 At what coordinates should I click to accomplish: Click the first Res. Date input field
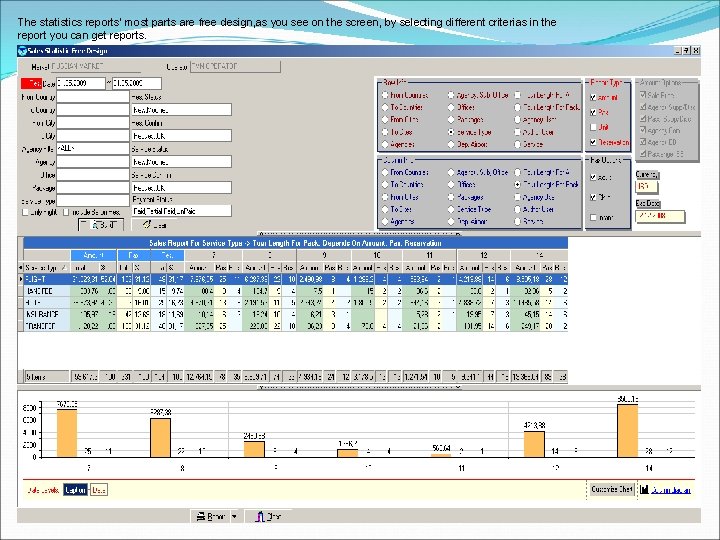81,84
